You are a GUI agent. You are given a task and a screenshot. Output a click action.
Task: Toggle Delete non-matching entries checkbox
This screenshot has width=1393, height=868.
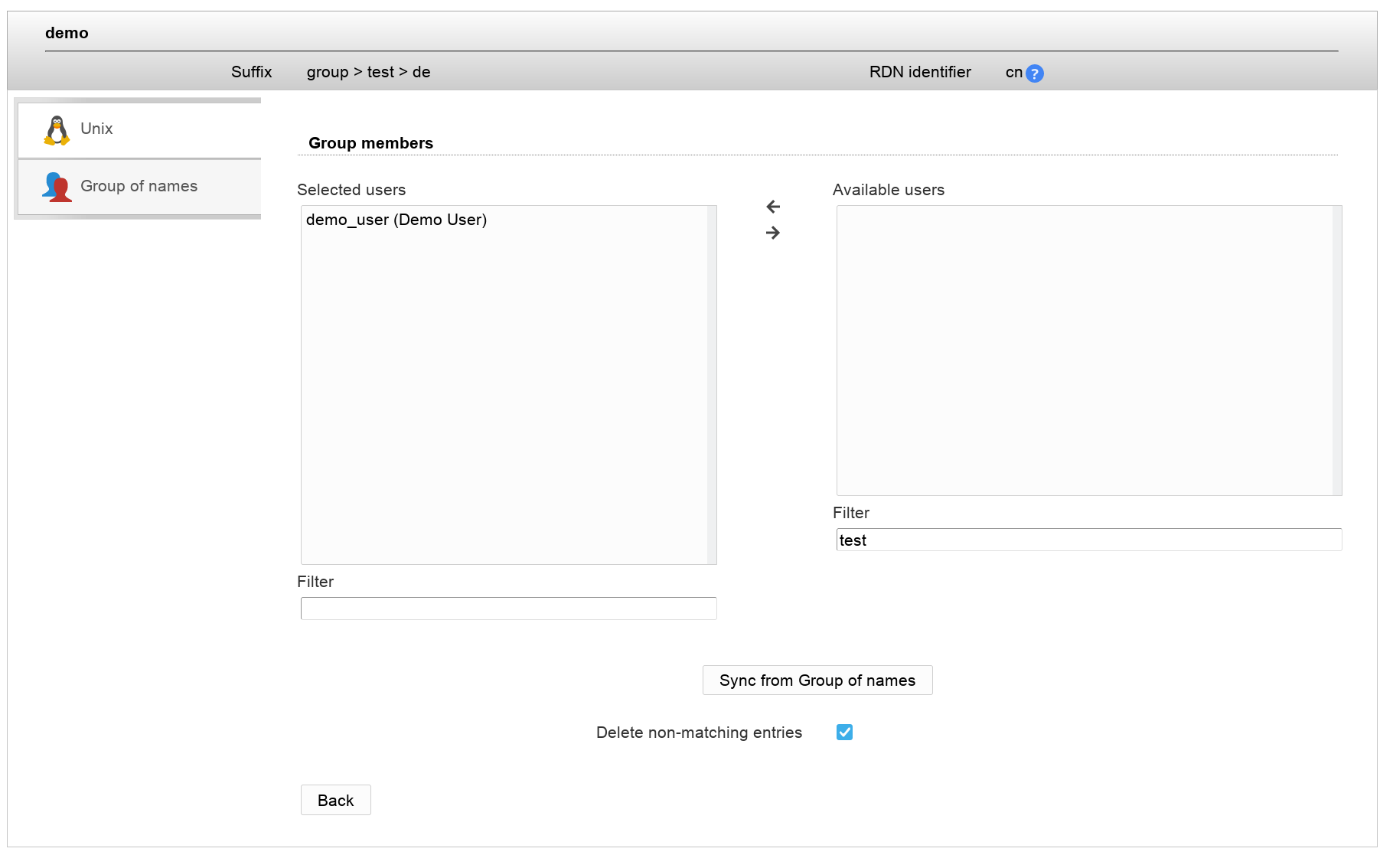[844, 733]
